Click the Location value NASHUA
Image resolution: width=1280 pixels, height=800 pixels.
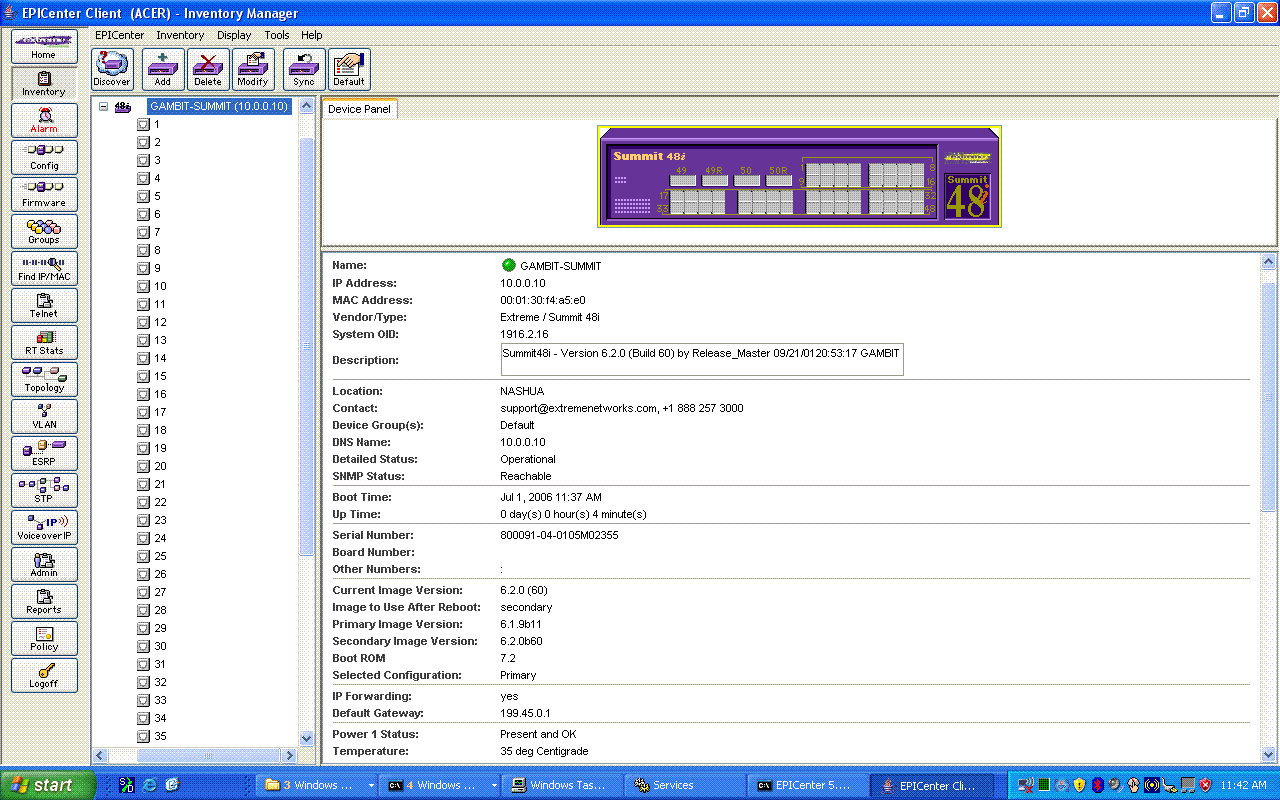tap(522, 391)
